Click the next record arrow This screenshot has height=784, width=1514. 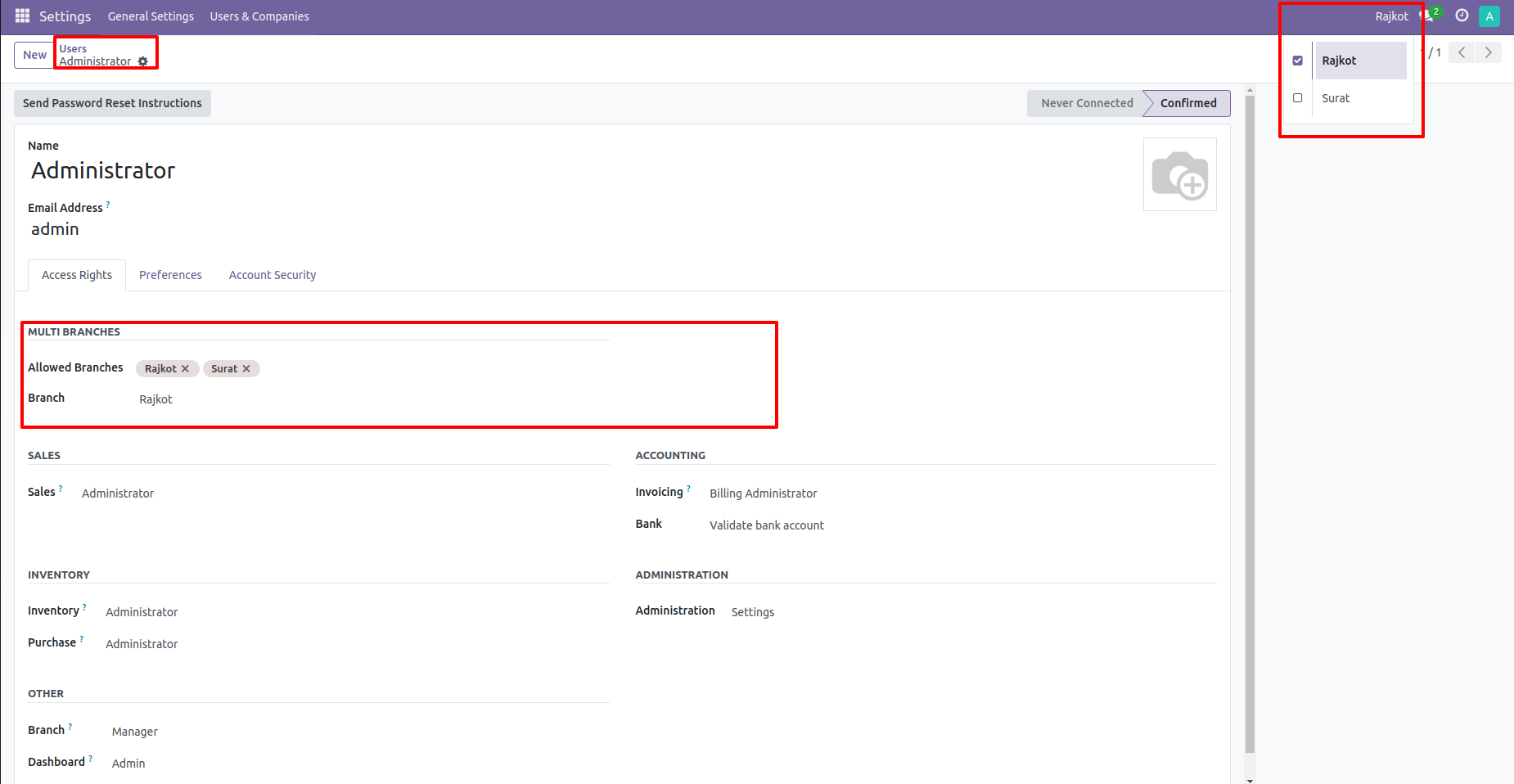[x=1488, y=52]
